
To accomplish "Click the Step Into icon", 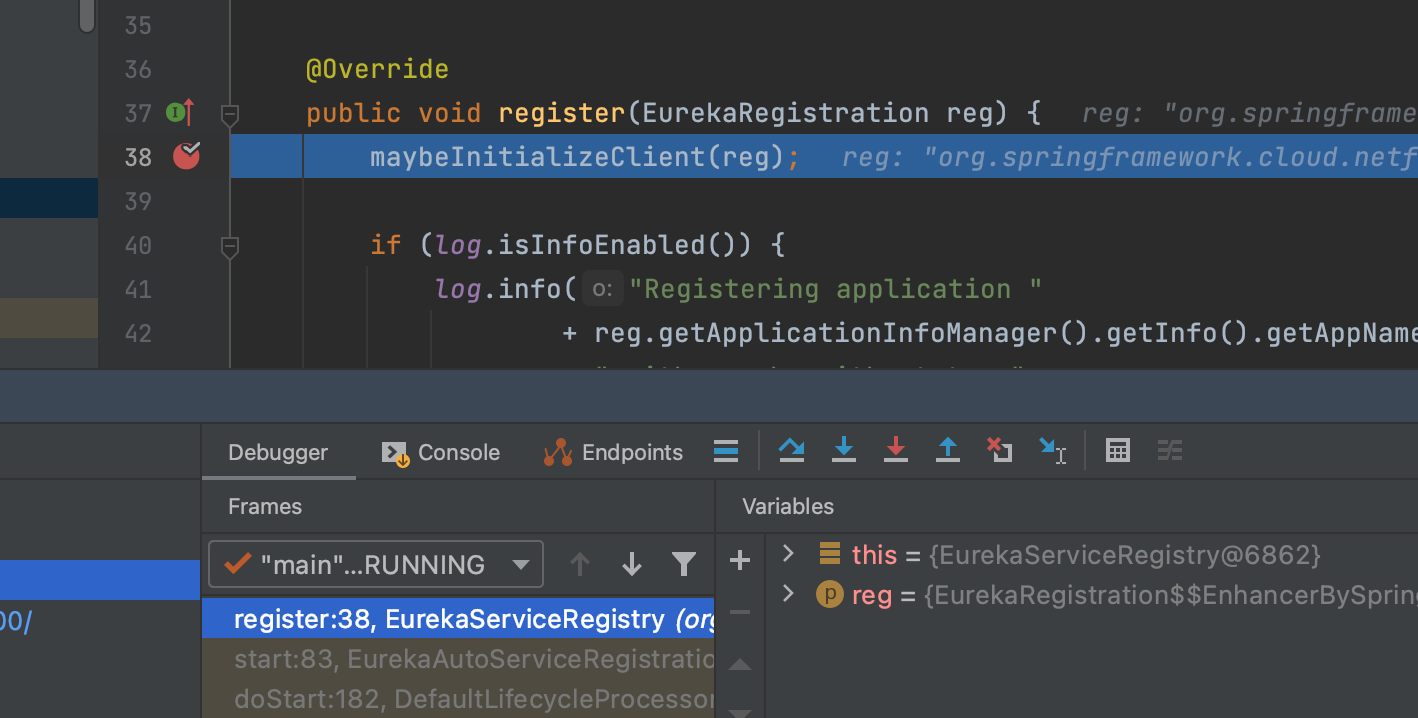I will tap(844, 451).
